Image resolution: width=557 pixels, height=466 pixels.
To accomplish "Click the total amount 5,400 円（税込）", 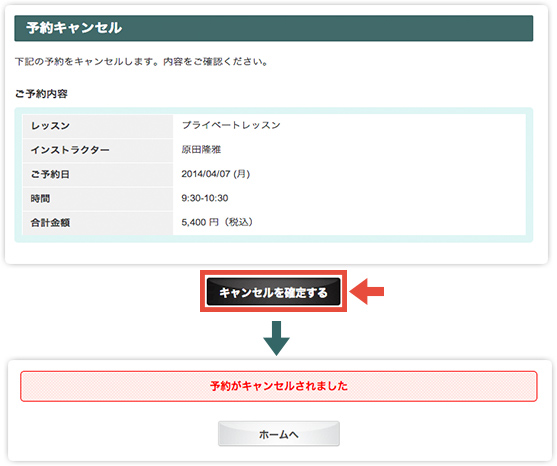I will click(x=217, y=222).
